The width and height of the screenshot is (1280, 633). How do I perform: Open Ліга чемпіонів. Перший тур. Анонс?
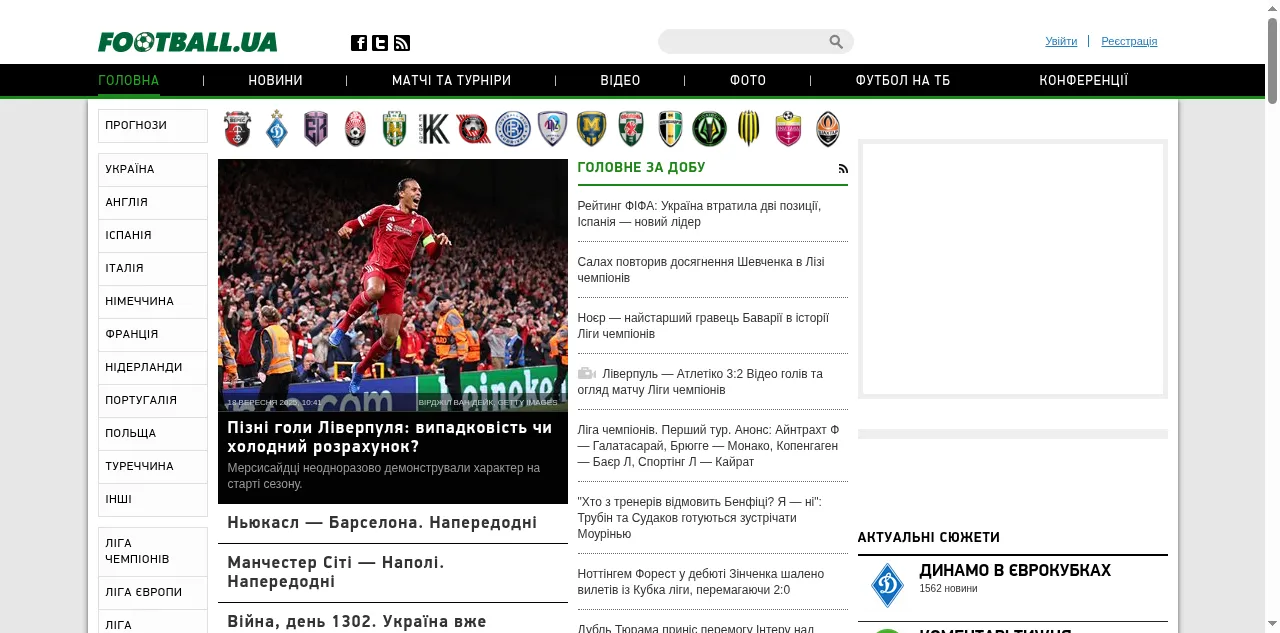coord(708,446)
